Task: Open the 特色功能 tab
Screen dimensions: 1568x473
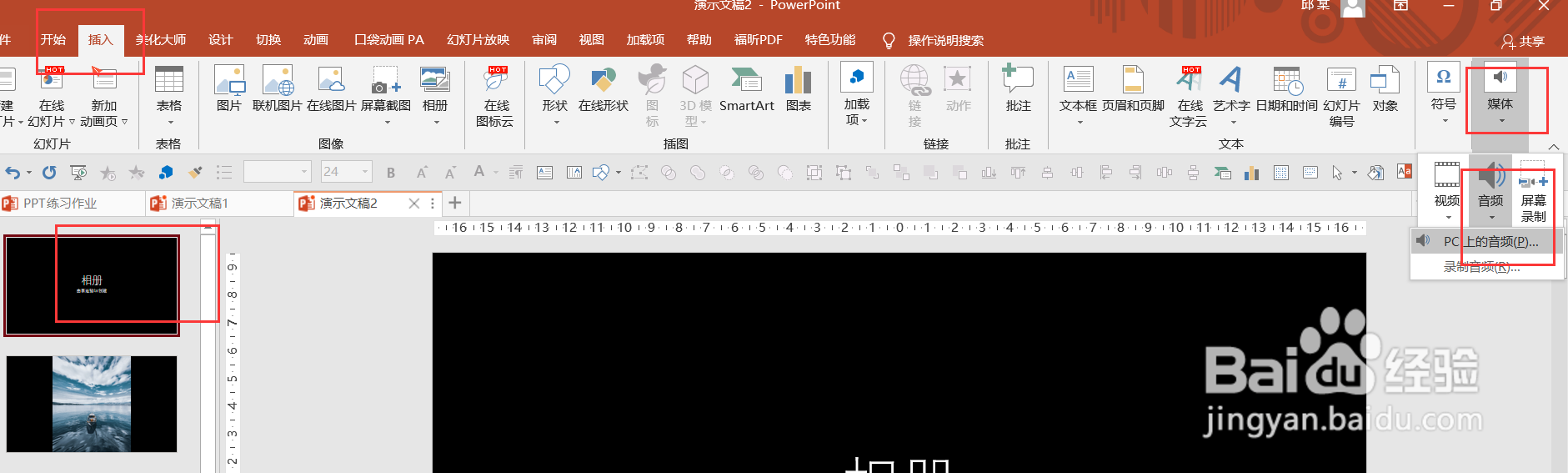Action: click(x=830, y=40)
